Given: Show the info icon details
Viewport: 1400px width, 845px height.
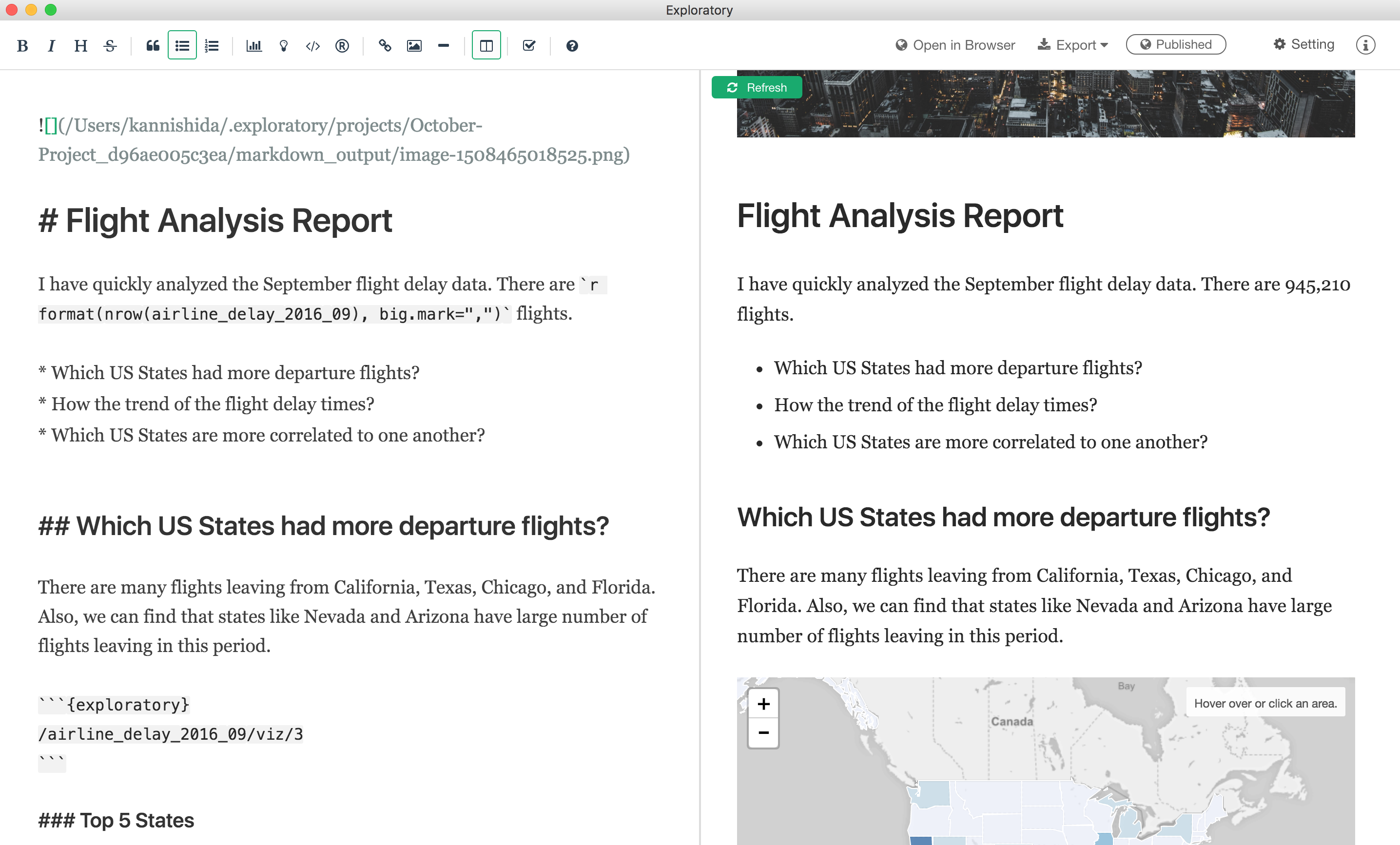Looking at the screenshot, I should click(x=1365, y=45).
